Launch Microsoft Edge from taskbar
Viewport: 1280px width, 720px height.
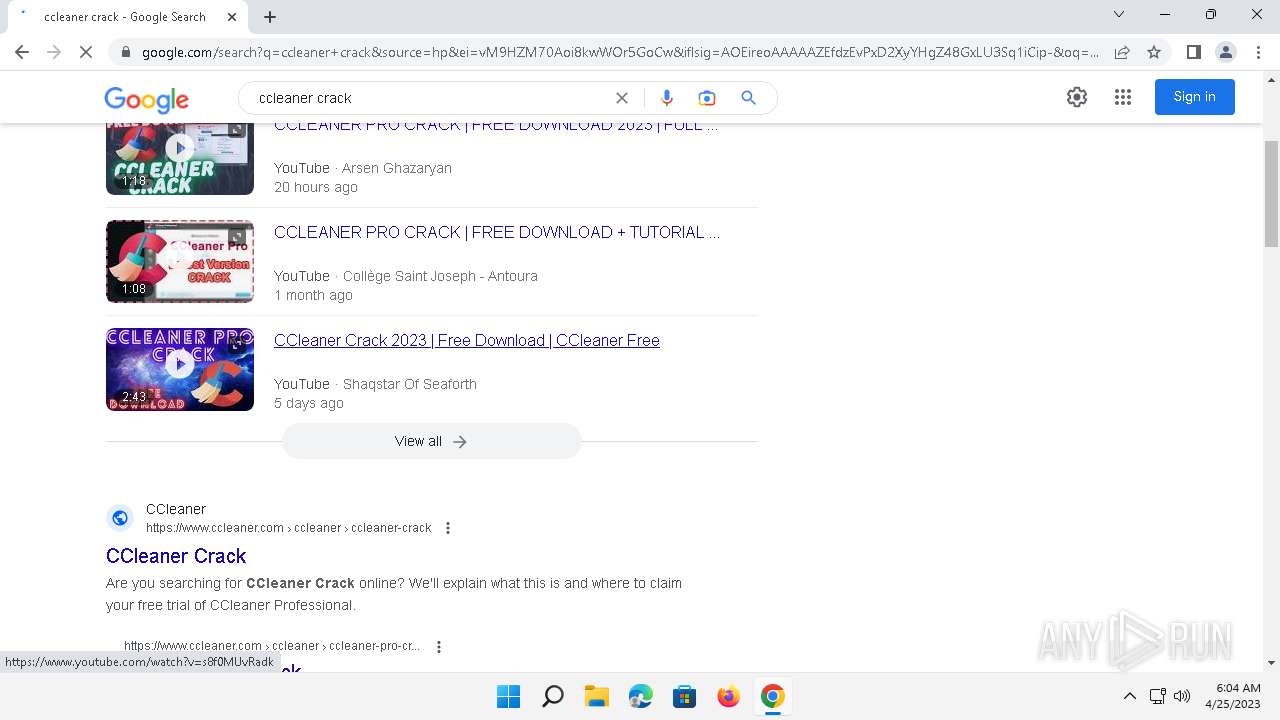[641, 696]
